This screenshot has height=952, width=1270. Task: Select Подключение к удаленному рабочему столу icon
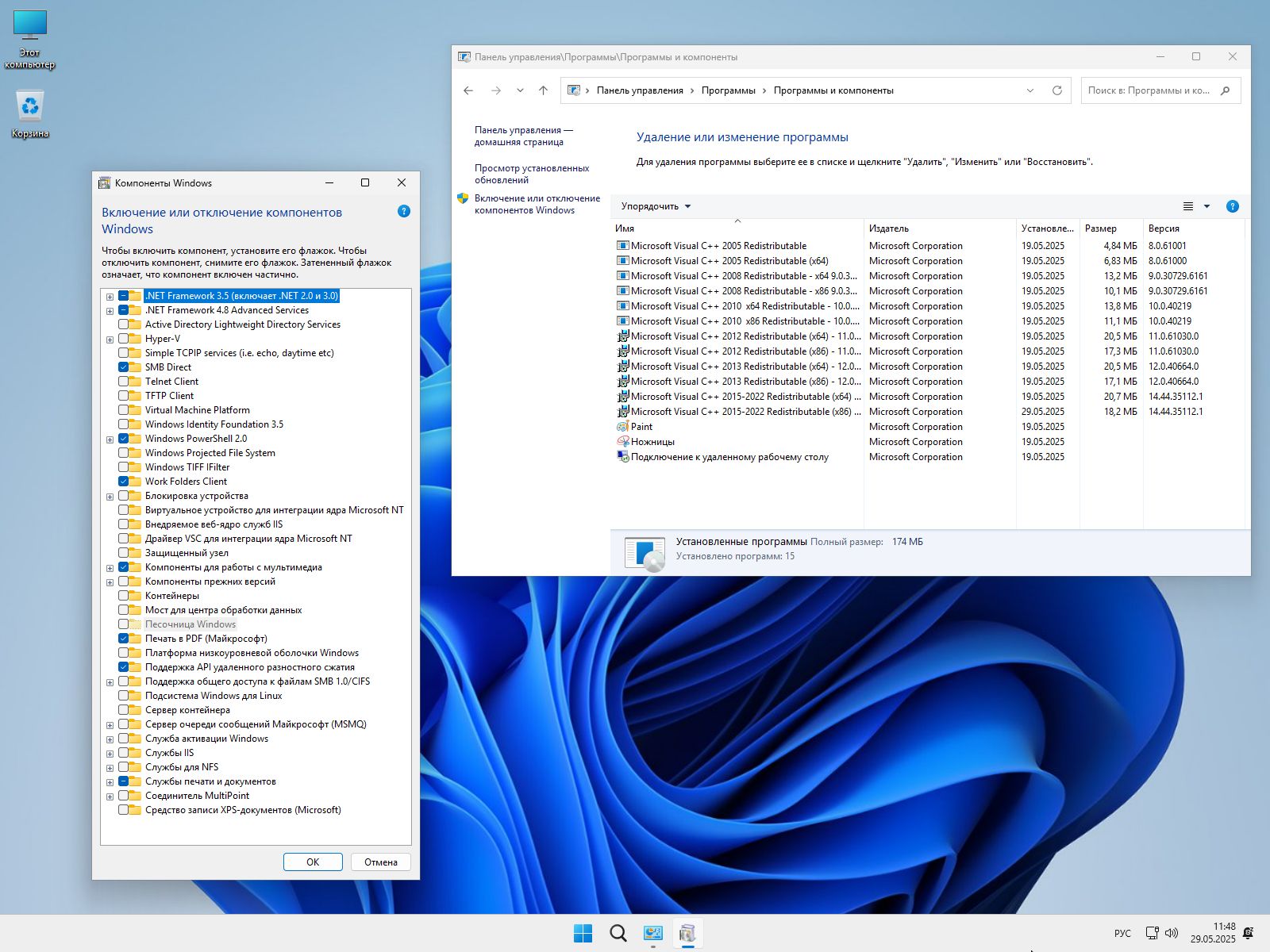(623, 457)
